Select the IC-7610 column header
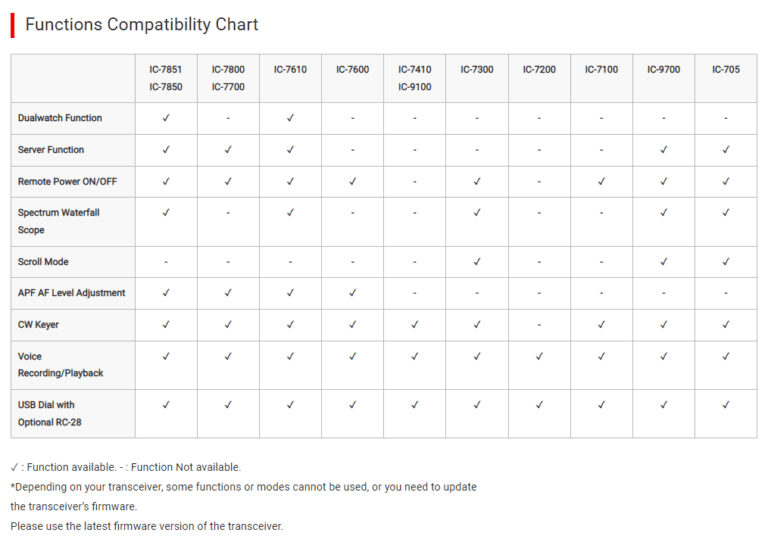The height and width of the screenshot is (536, 768). [x=290, y=70]
